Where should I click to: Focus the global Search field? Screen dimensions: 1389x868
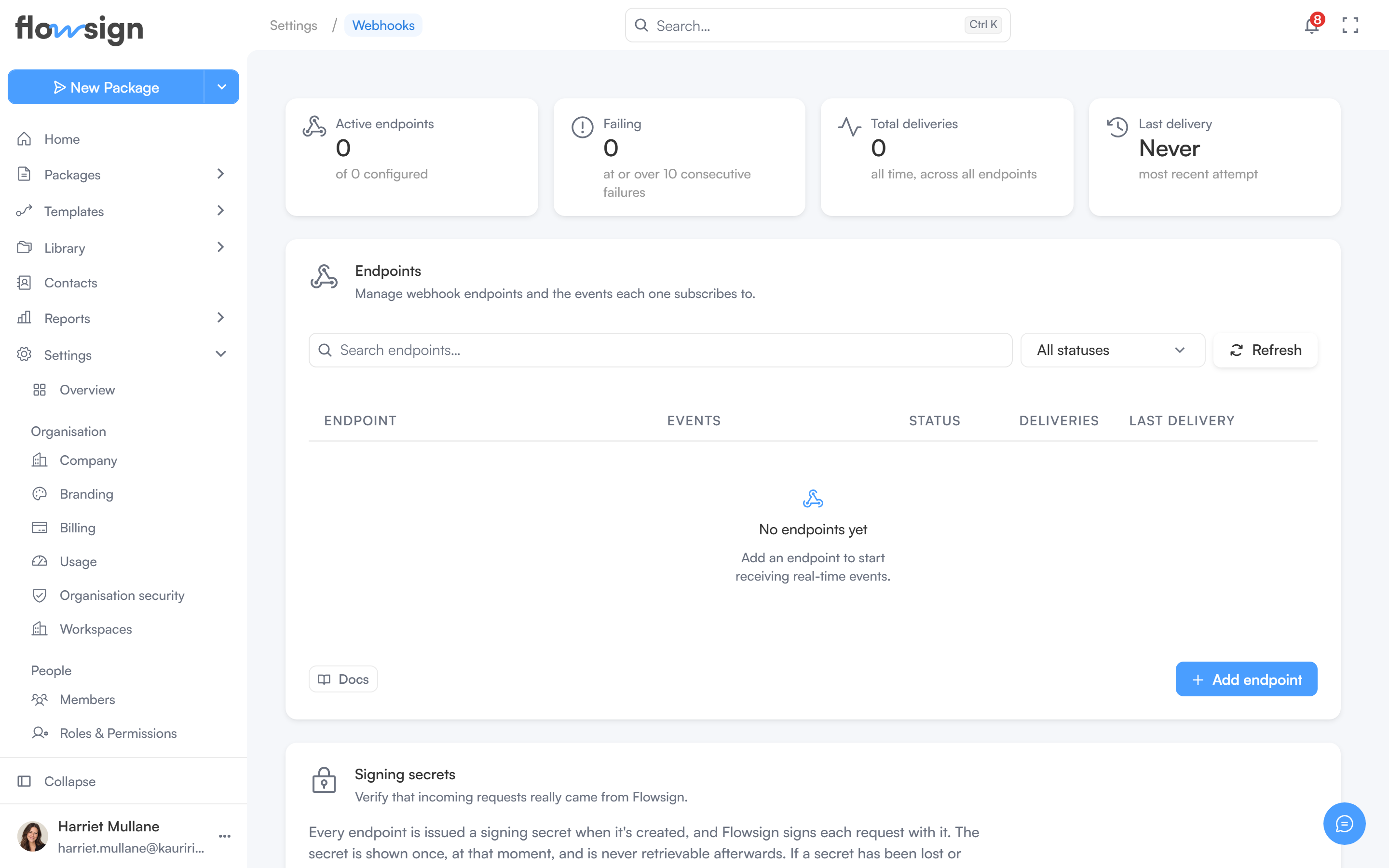(817, 25)
